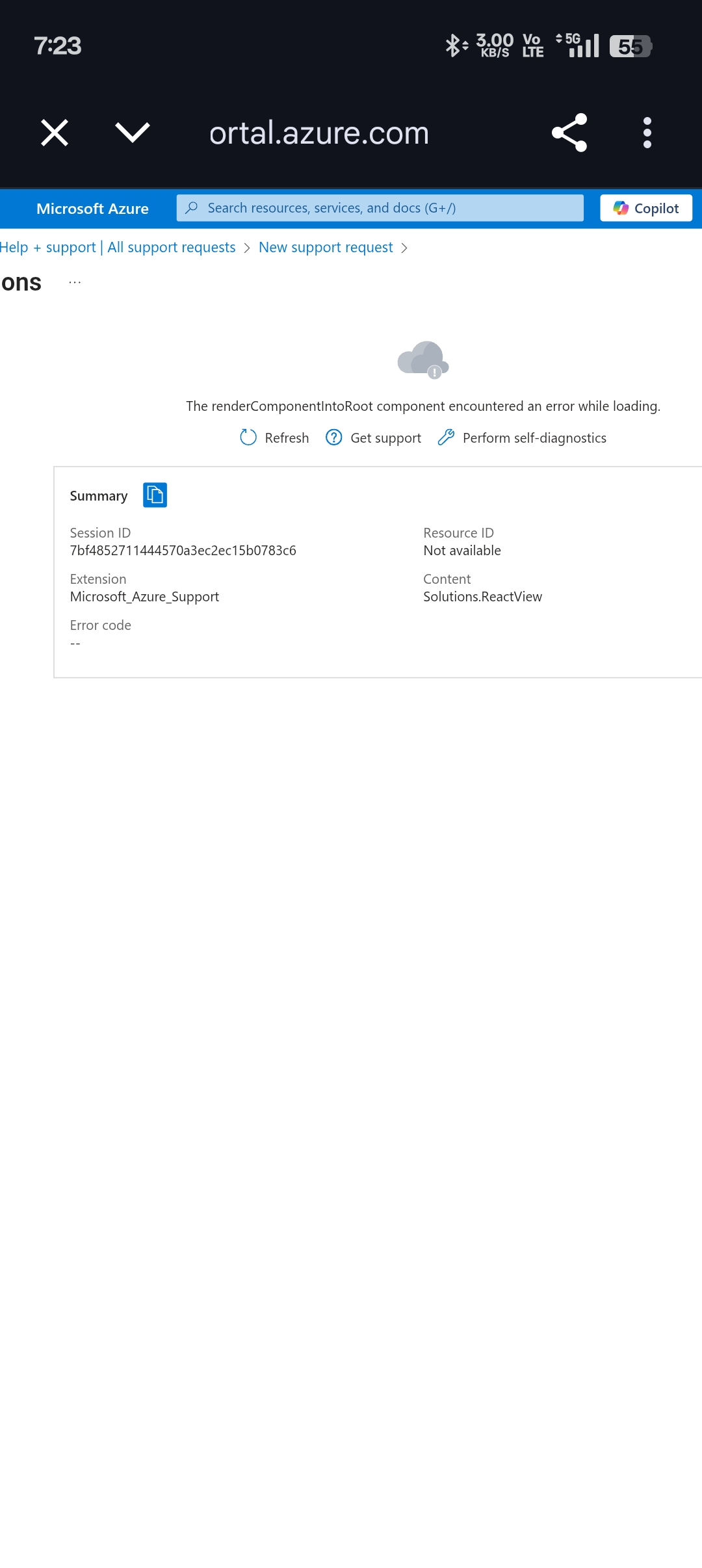The height and width of the screenshot is (1568, 702).
Task: Click chevron after New support request breadcrumb
Action: [x=404, y=248]
